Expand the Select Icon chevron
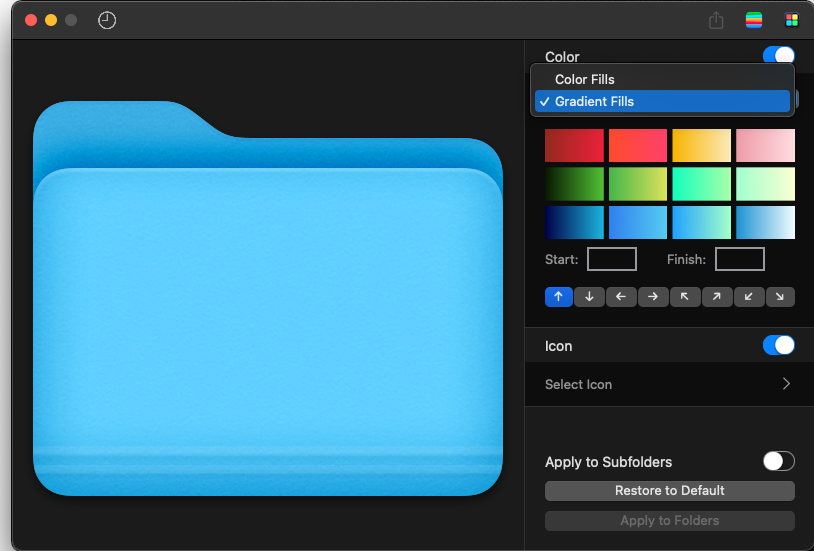 click(786, 384)
